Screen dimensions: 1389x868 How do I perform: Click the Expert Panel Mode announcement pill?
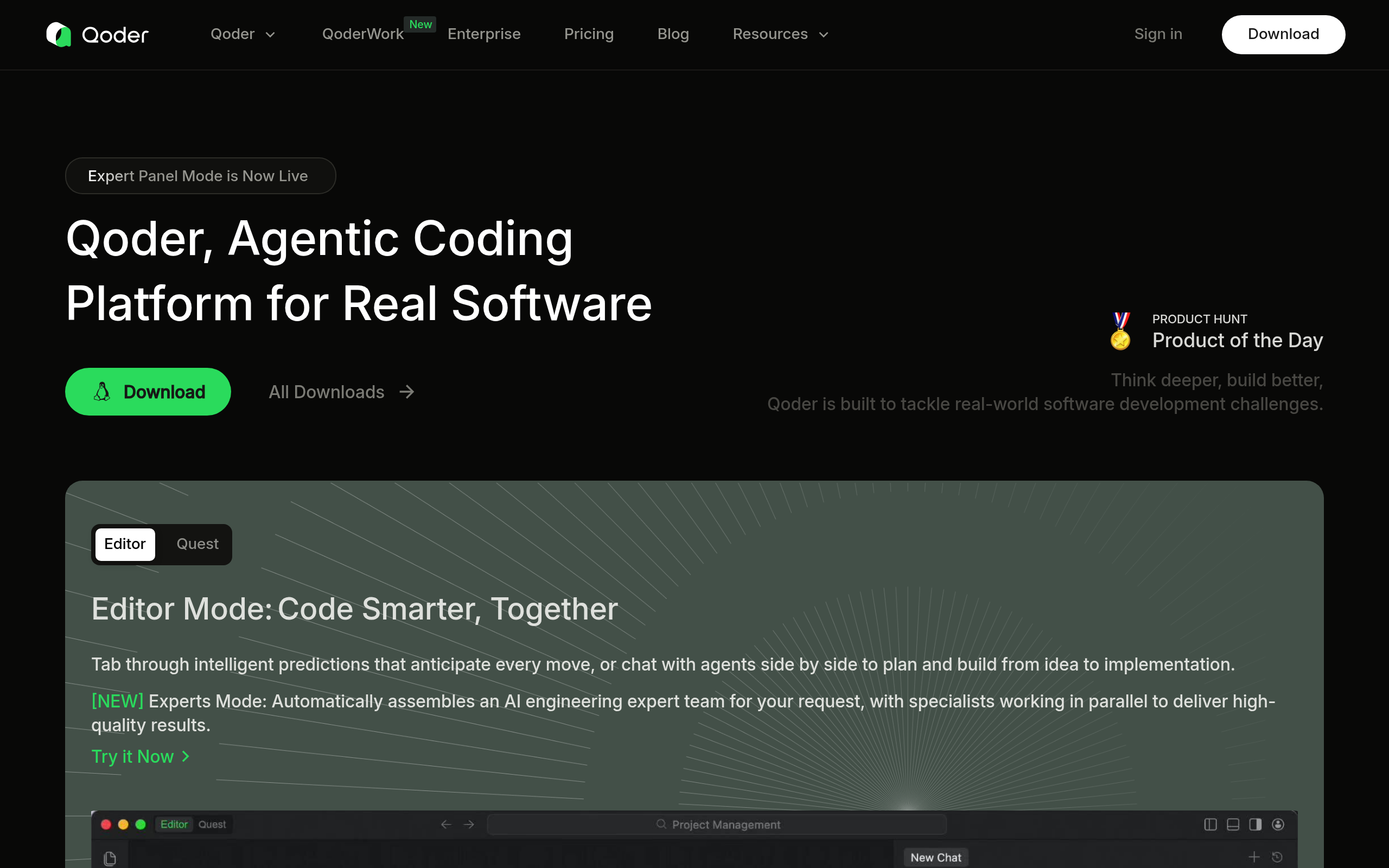click(x=200, y=176)
